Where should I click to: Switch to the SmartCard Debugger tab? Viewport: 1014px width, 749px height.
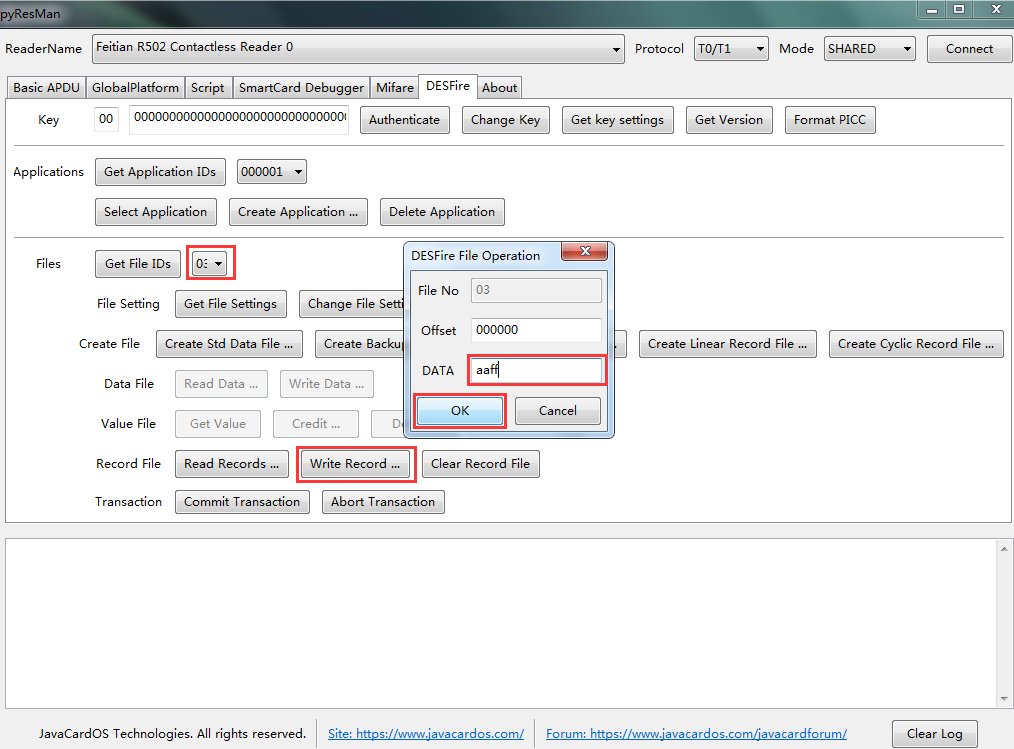301,87
